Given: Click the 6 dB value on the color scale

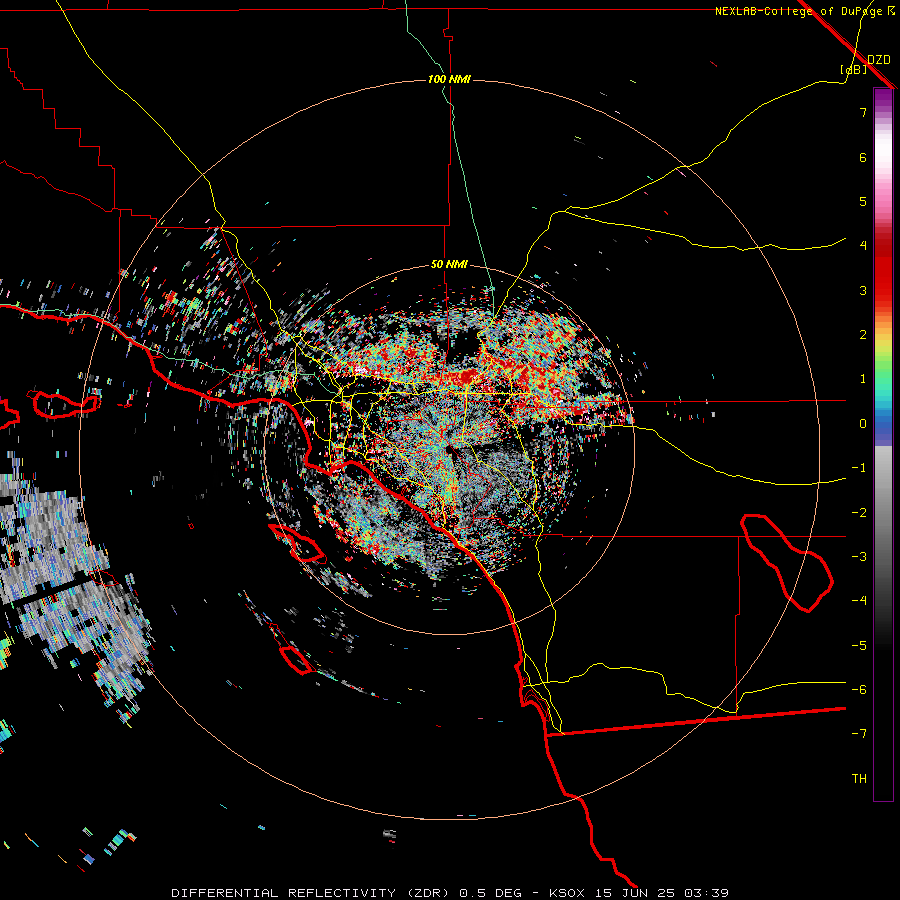Looking at the screenshot, I should point(863,157).
